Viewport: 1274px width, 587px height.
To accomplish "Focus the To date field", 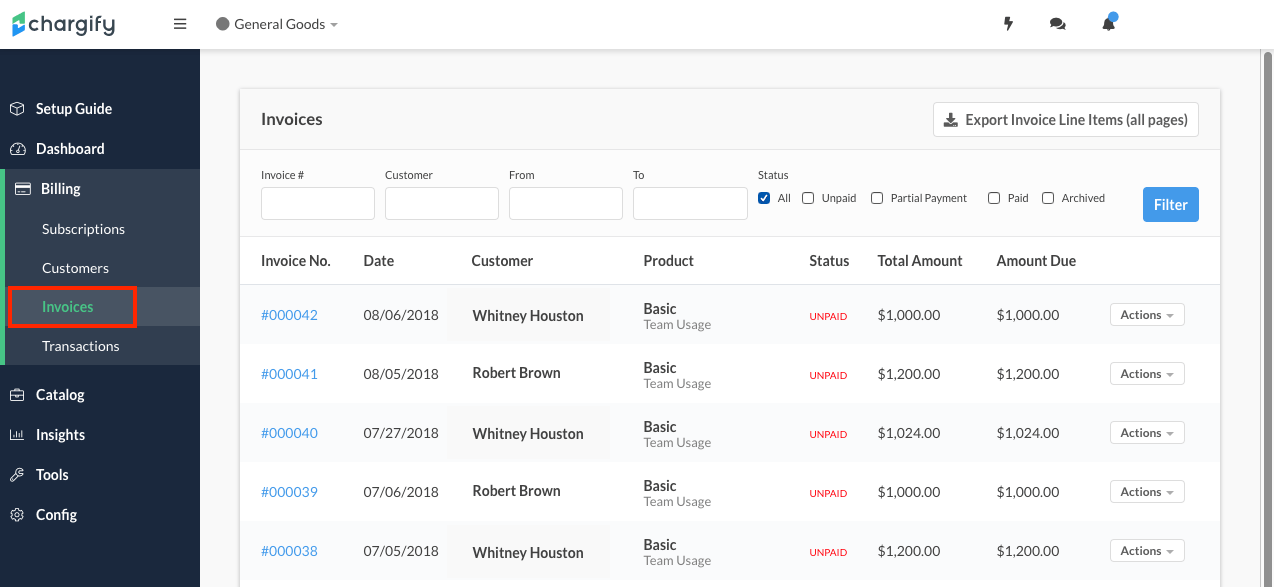I will (x=690, y=203).
